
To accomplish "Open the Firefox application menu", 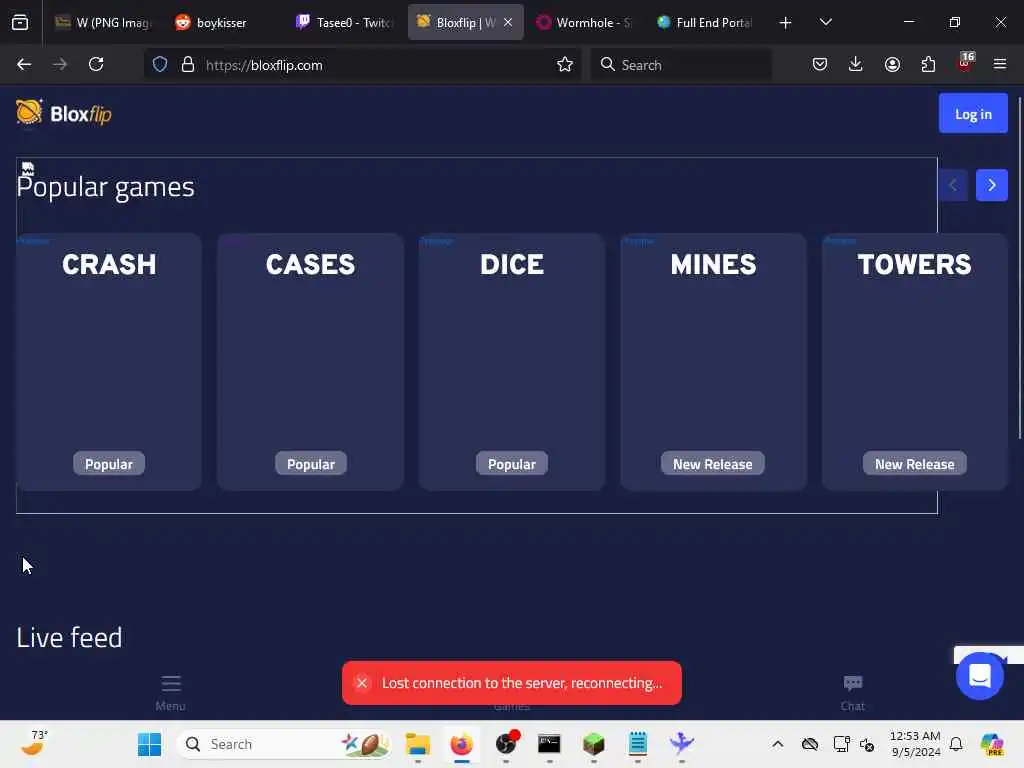I will [x=1000, y=64].
